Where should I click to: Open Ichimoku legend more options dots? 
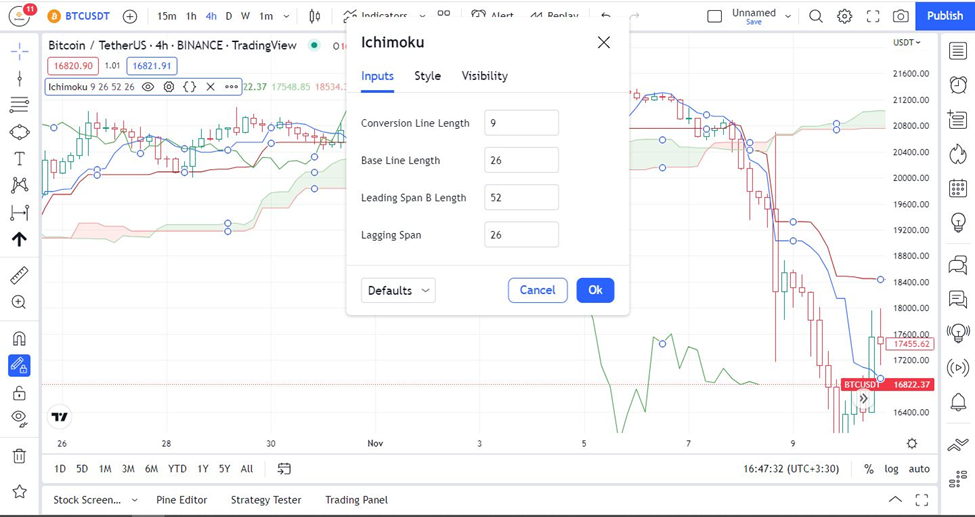tap(231, 87)
